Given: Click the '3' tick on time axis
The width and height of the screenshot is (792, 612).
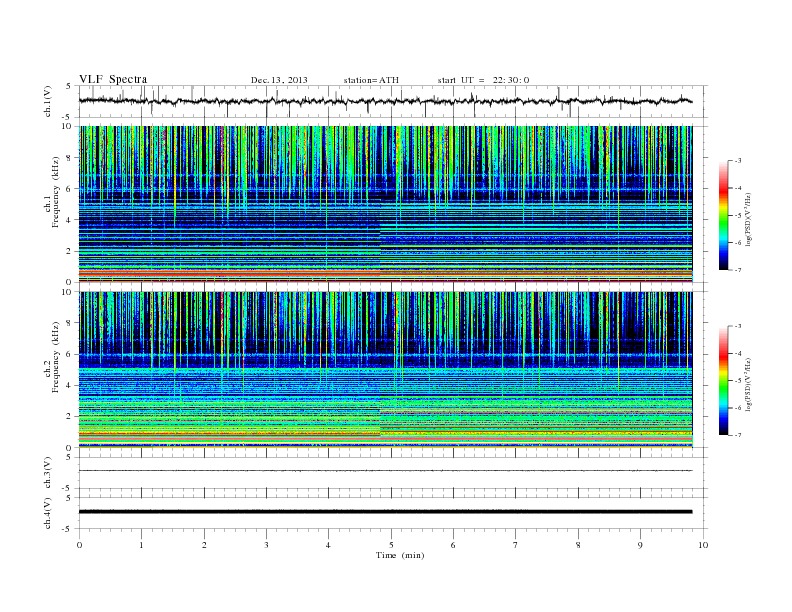Looking at the screenshot, I should pyautogui.click(x=266, y=545).
